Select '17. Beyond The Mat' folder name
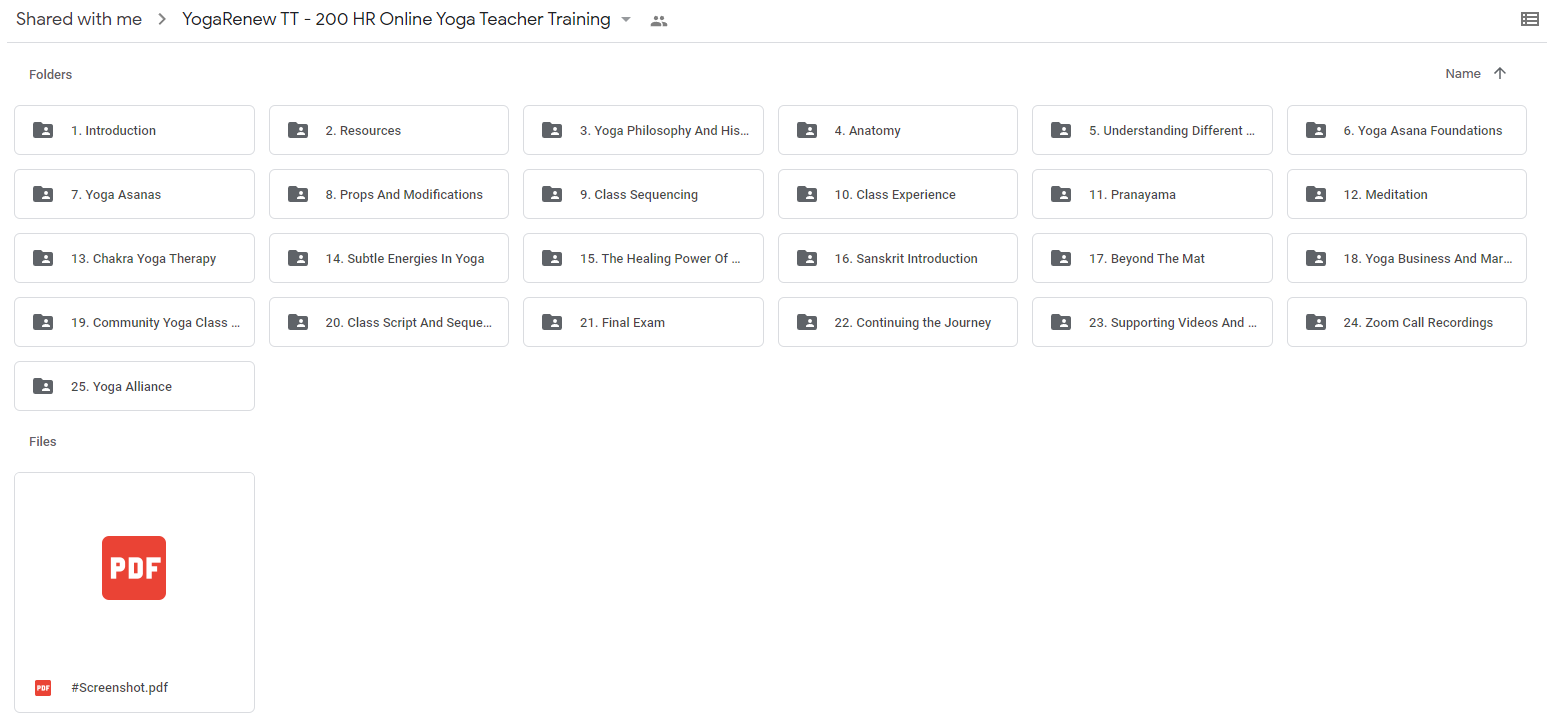Screen dimensions: 1547x723 pos(1147,259)
